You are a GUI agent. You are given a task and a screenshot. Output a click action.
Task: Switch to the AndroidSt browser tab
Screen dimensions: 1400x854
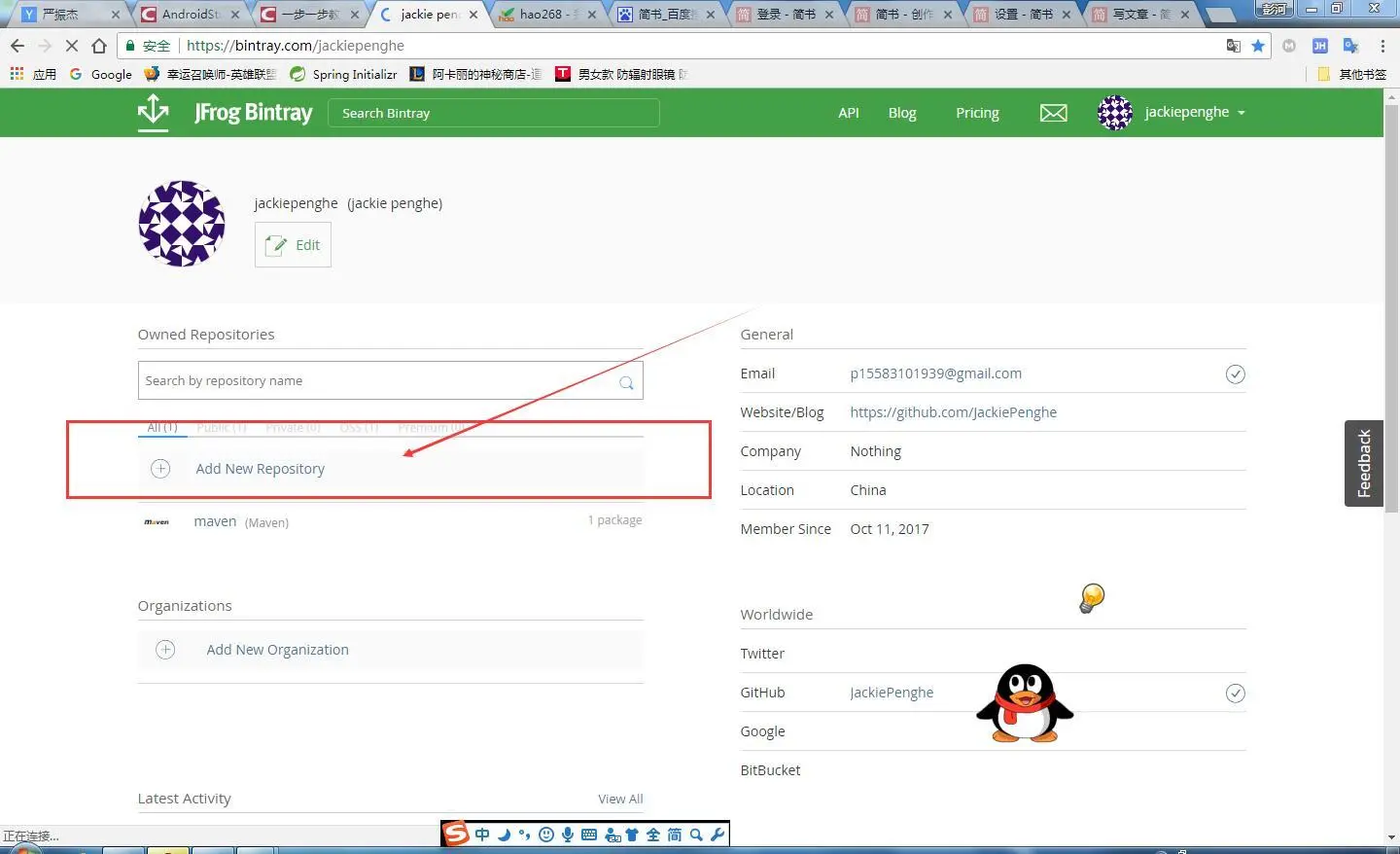point(190,15)
